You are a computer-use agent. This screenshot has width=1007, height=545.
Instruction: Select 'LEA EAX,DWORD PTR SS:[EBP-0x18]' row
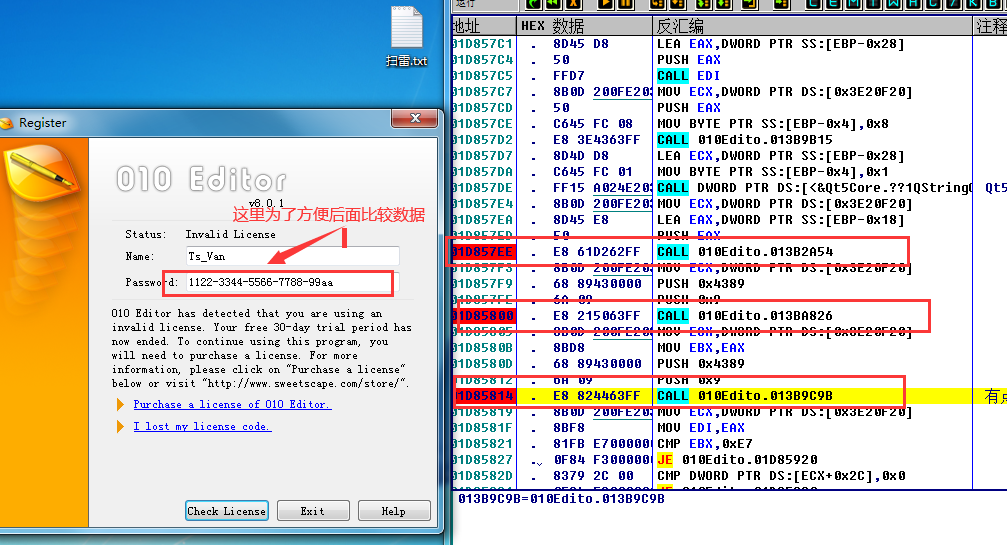point(780,220)
